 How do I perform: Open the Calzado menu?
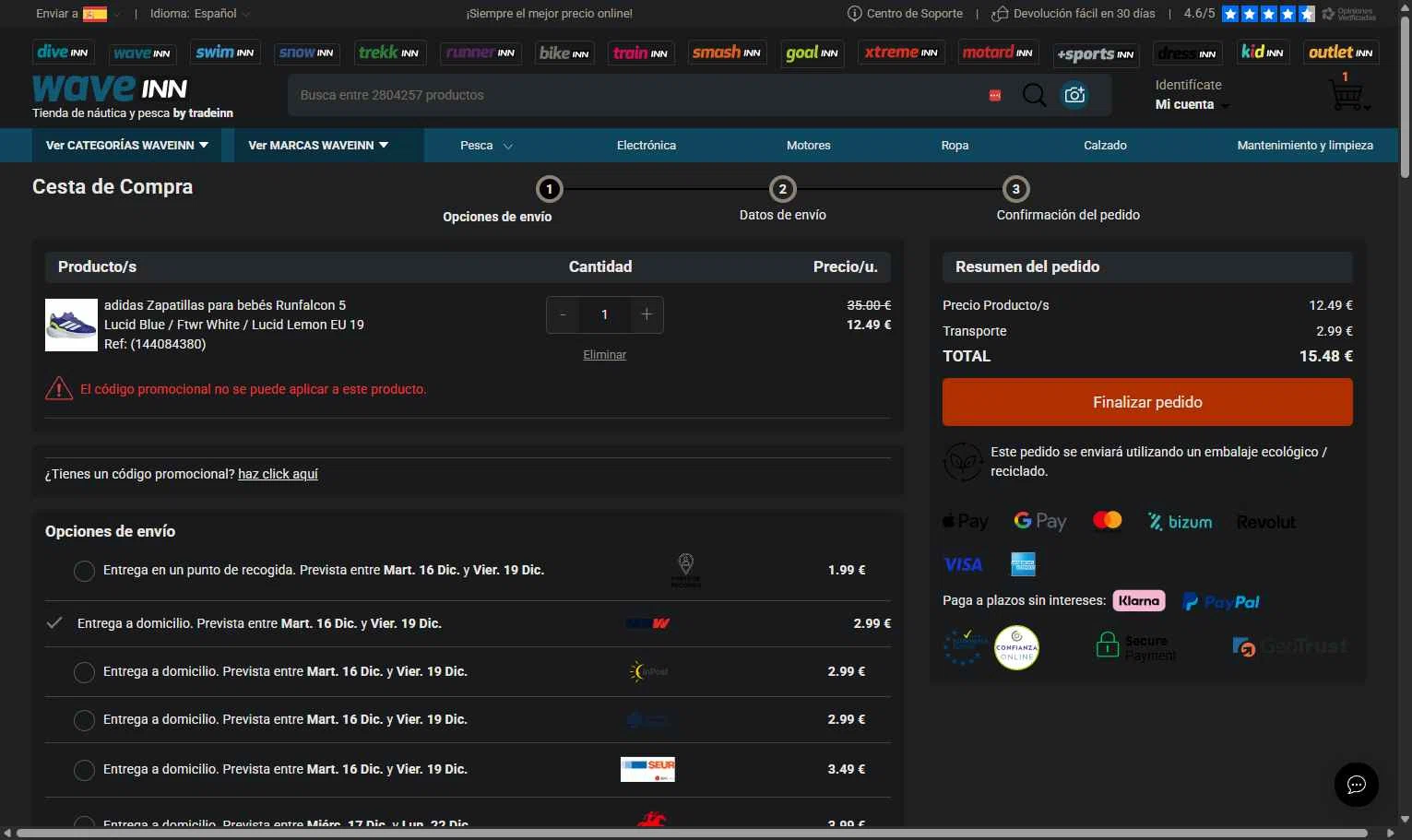[x=1105, y=146]
